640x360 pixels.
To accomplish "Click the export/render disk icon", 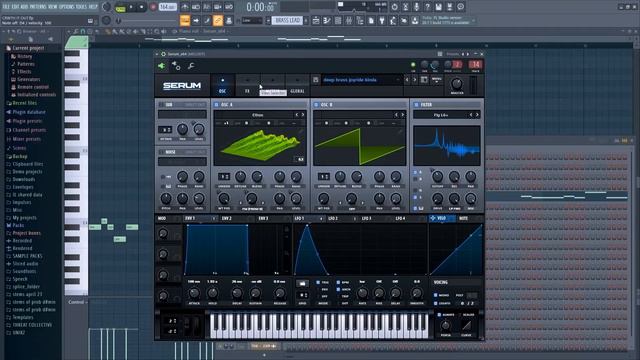I will (x=449, y=7).
